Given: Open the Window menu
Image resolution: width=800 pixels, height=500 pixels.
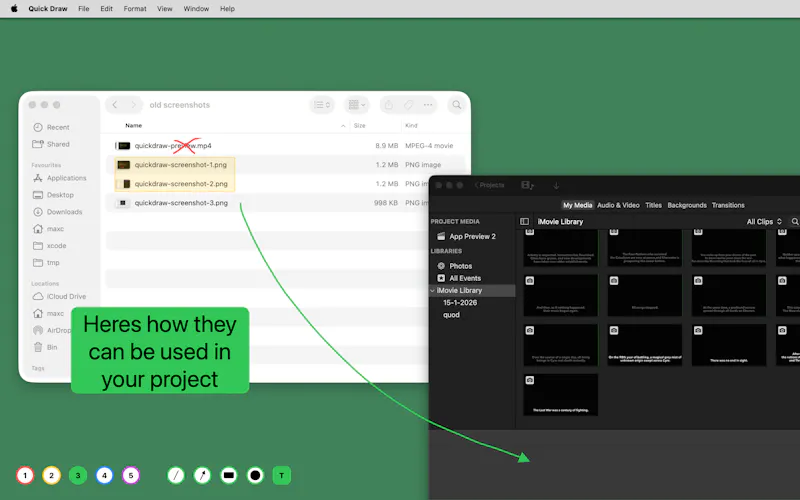Looking at the screenshot, I should tap(196, 9).
